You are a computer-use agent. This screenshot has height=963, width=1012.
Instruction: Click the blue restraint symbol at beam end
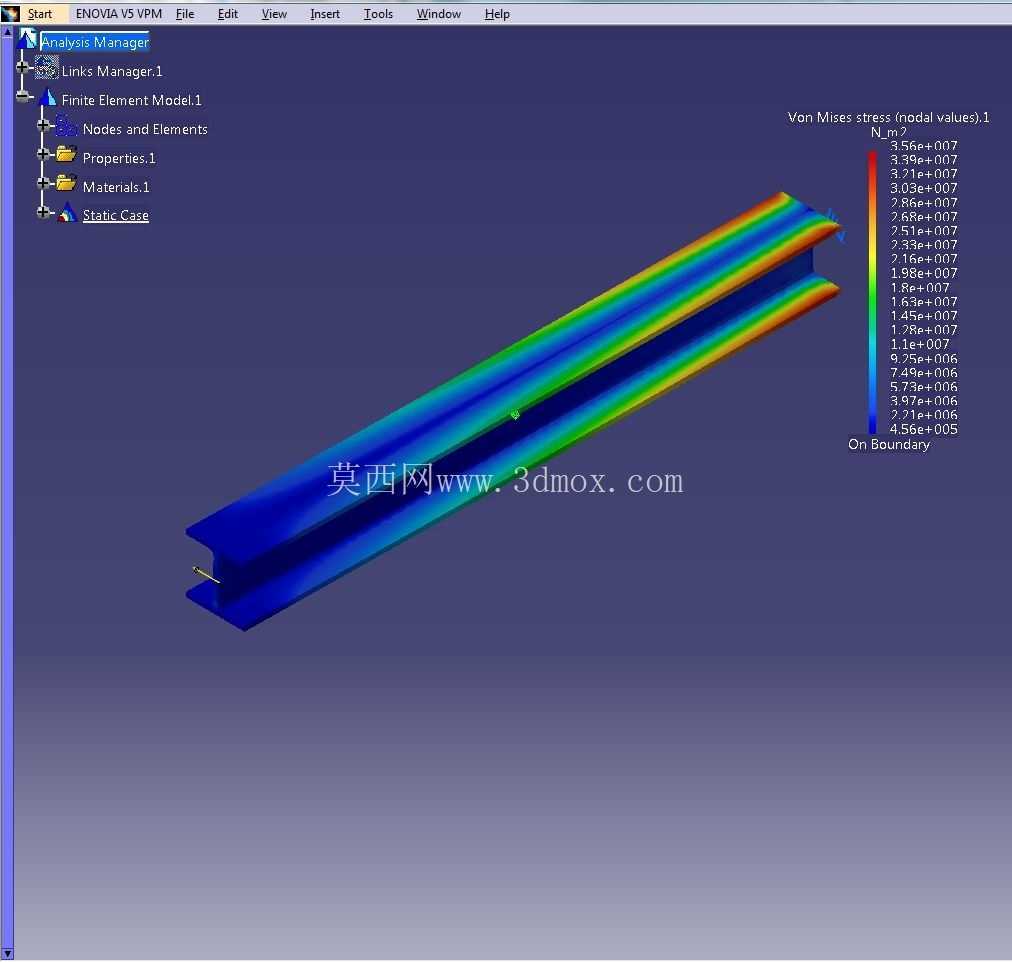(835, 225)
